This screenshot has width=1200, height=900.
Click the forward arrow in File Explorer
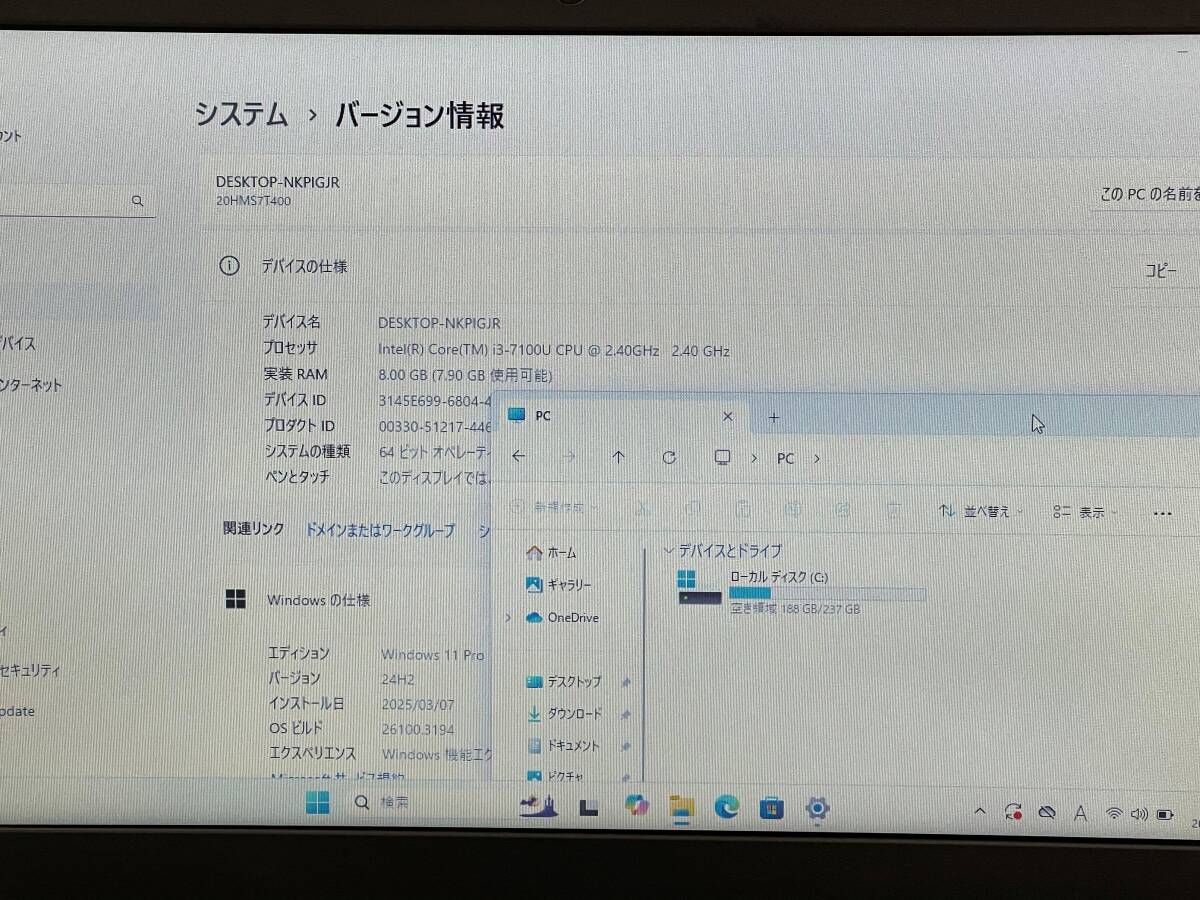click(x=569, y=457)
